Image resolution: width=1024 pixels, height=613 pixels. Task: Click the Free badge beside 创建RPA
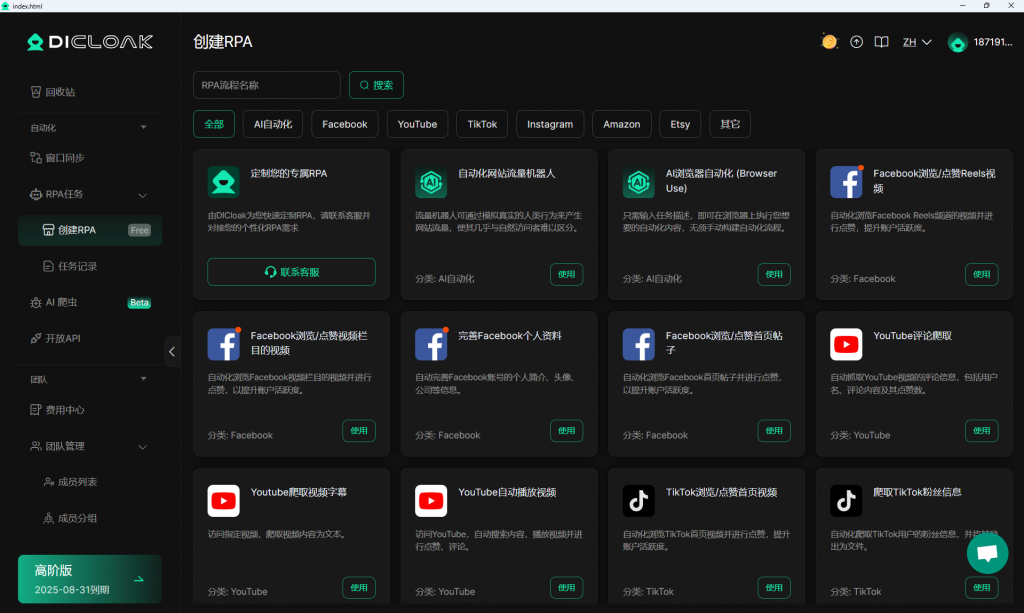coord(139,230)
